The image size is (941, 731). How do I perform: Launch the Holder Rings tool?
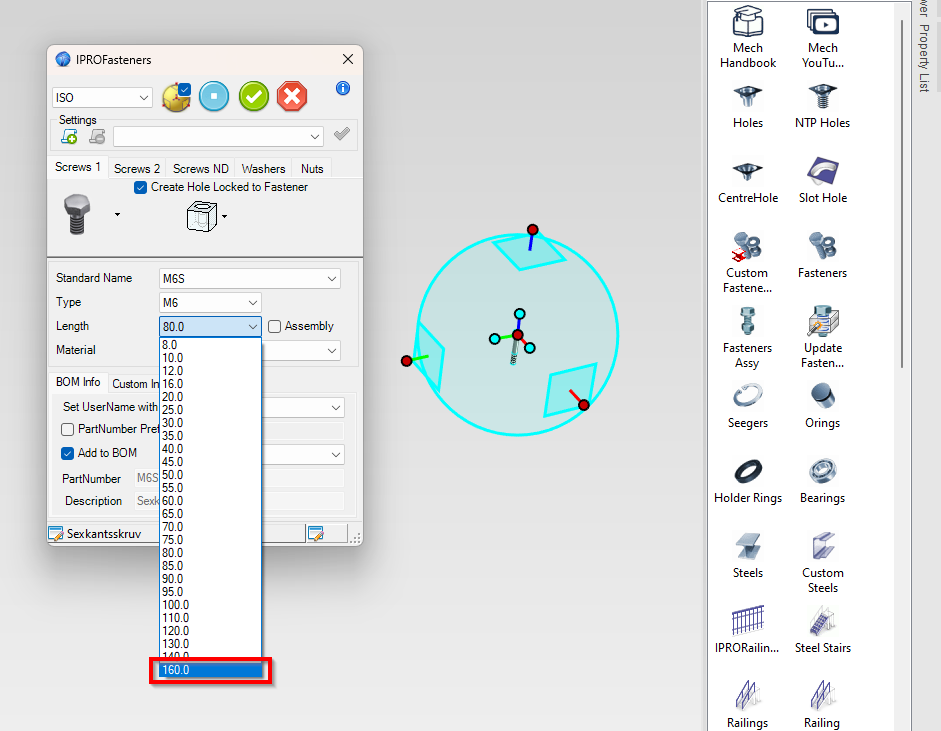747,481
